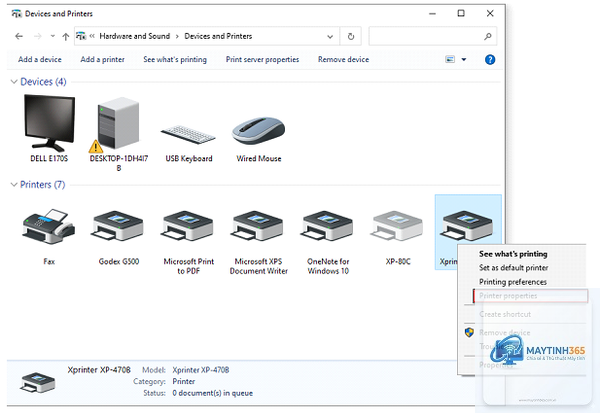Select the Fax printer icon
This screenshot has width=600, height=413.
click(x=49, y=227)
